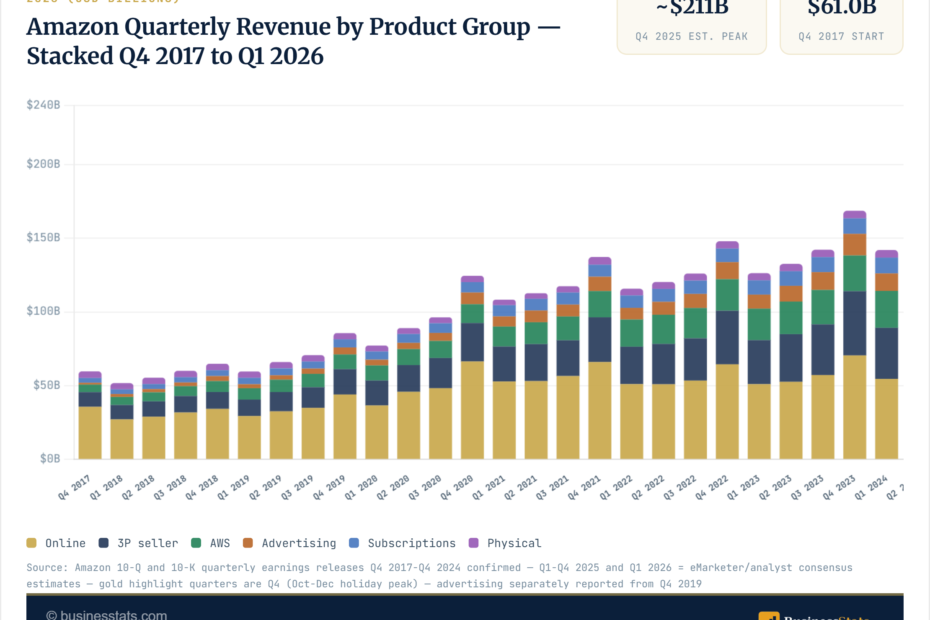The image size is (930, 620).
Task: Click the tallest bar, Q4 2023
Action: pos(855,335)
